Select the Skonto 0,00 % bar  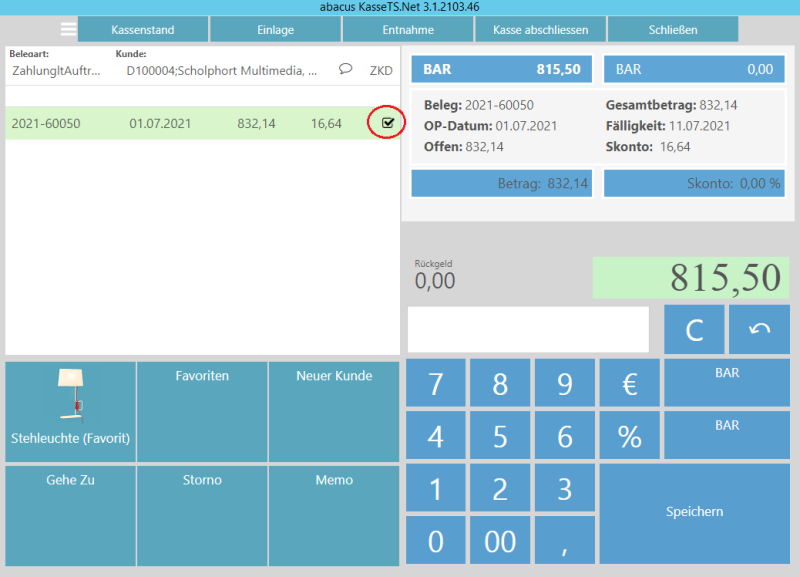click(x=695, y=184)
